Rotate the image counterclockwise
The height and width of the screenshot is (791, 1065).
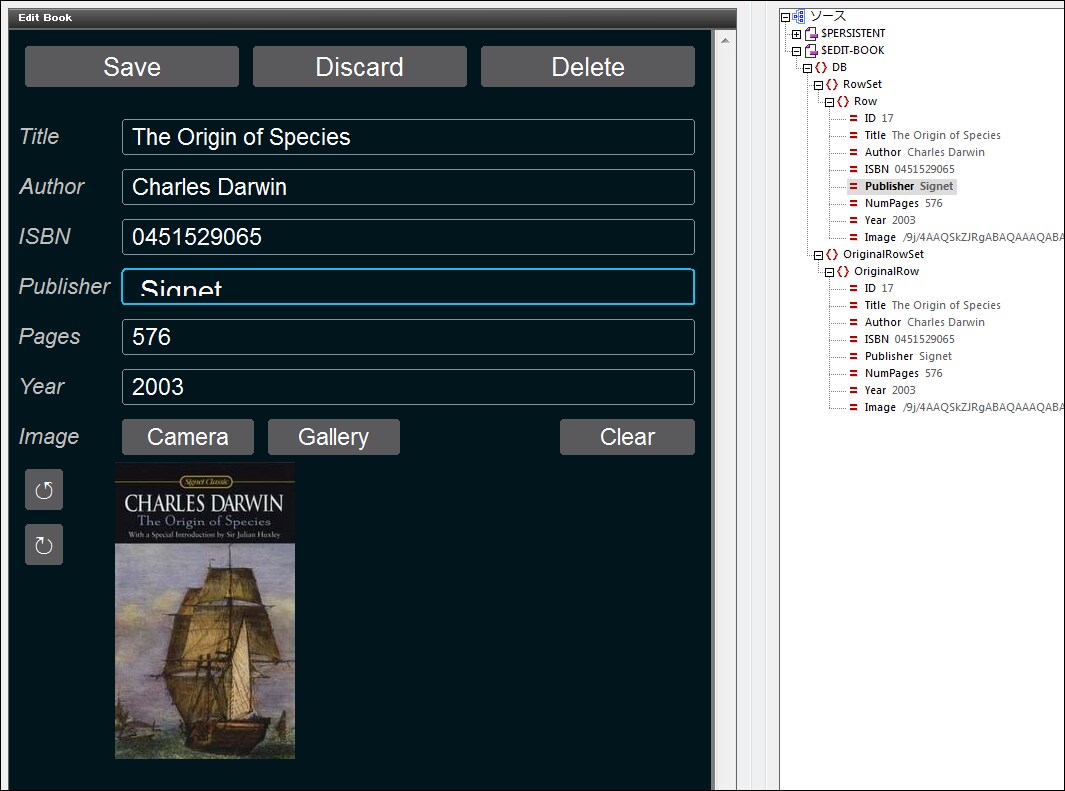(44, 490)
